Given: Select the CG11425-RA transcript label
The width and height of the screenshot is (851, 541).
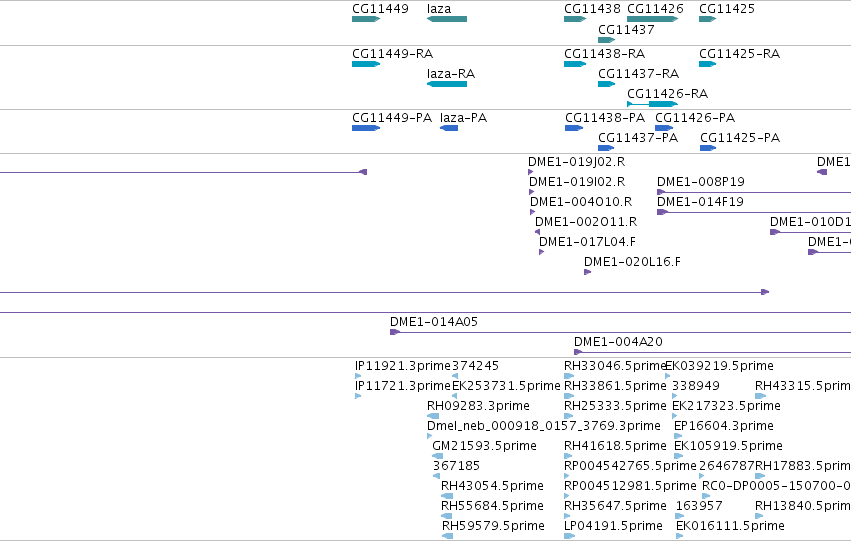Looking at the screenshot, I should click(739, 54).
